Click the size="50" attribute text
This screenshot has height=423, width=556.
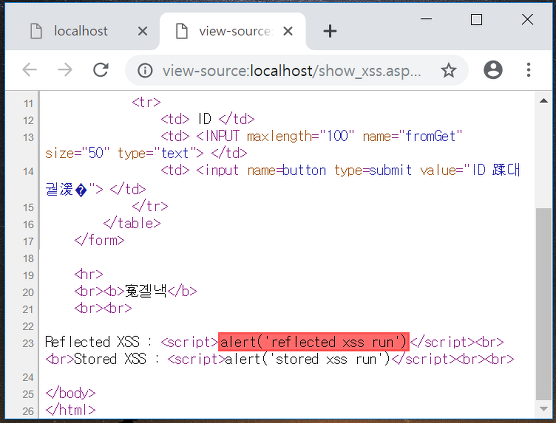(77, 153)
